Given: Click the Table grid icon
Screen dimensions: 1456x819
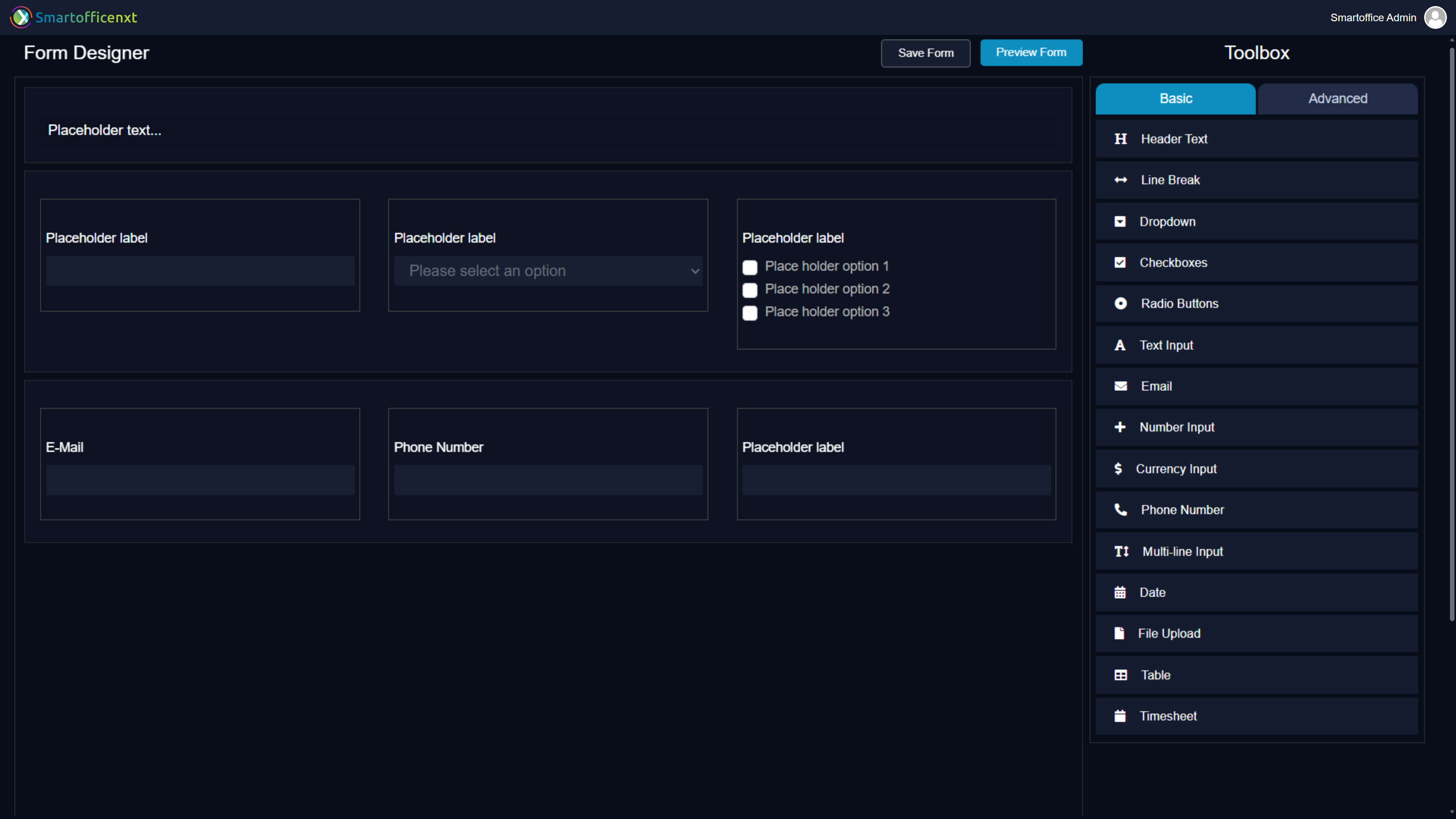Looking at the screenshot, I should 1120,675.
